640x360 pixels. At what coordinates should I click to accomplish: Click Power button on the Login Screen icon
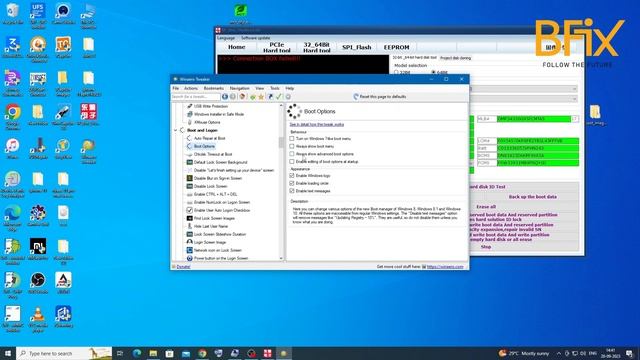[x=189, y=258]
